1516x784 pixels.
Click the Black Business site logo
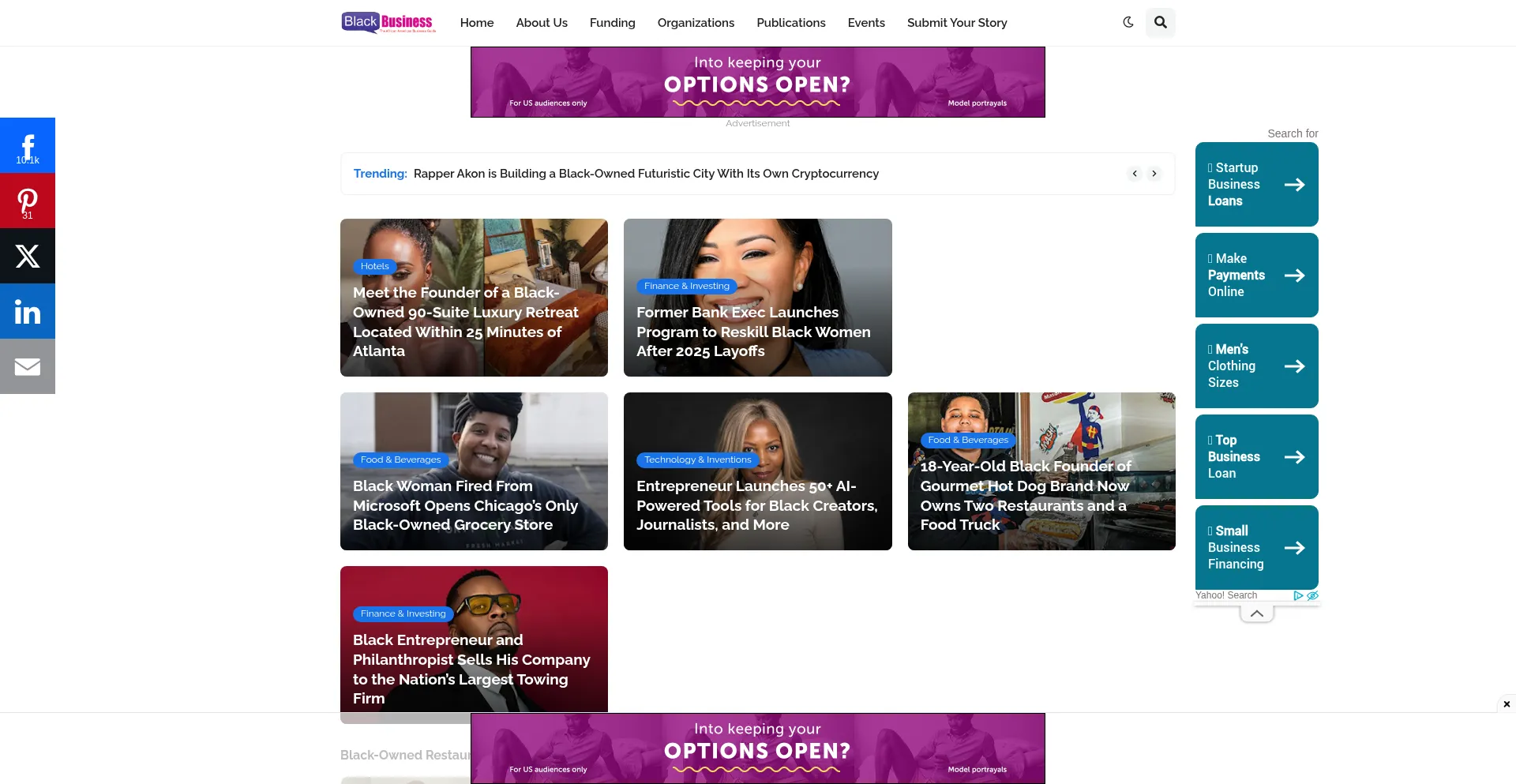(x=388, y=22)
